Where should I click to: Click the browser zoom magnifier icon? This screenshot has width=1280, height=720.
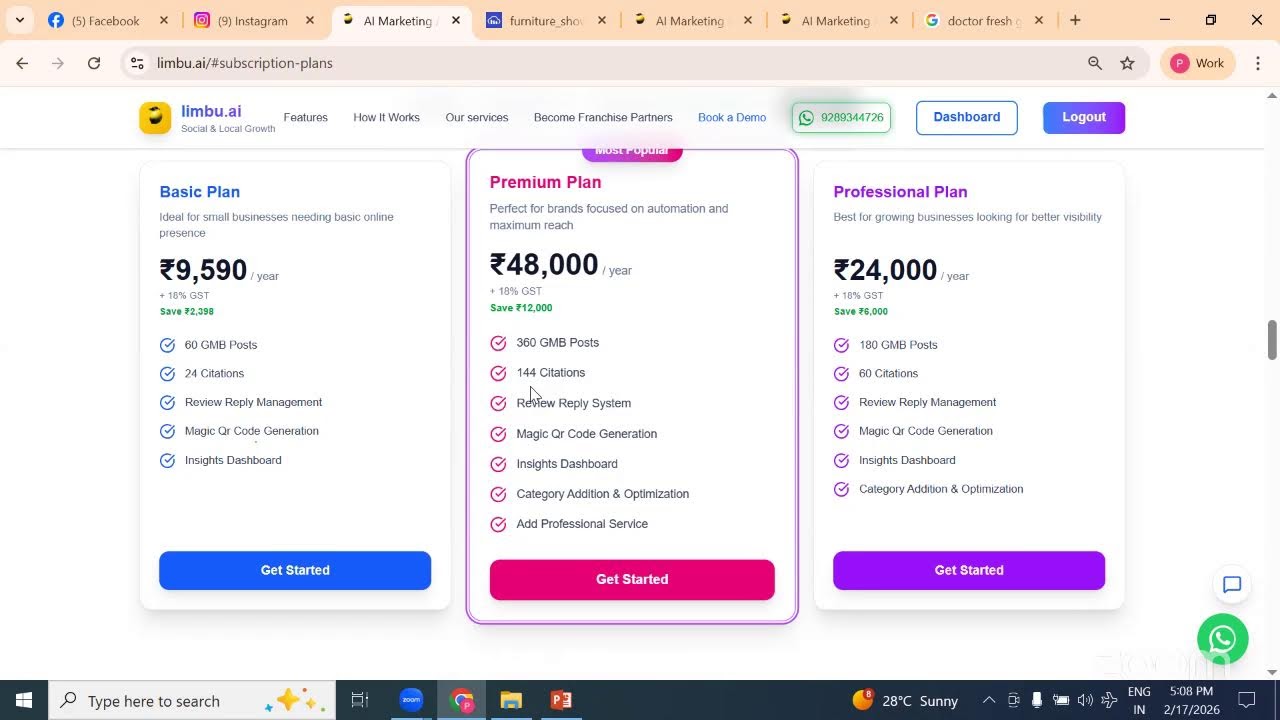[x=1095, y=63]
